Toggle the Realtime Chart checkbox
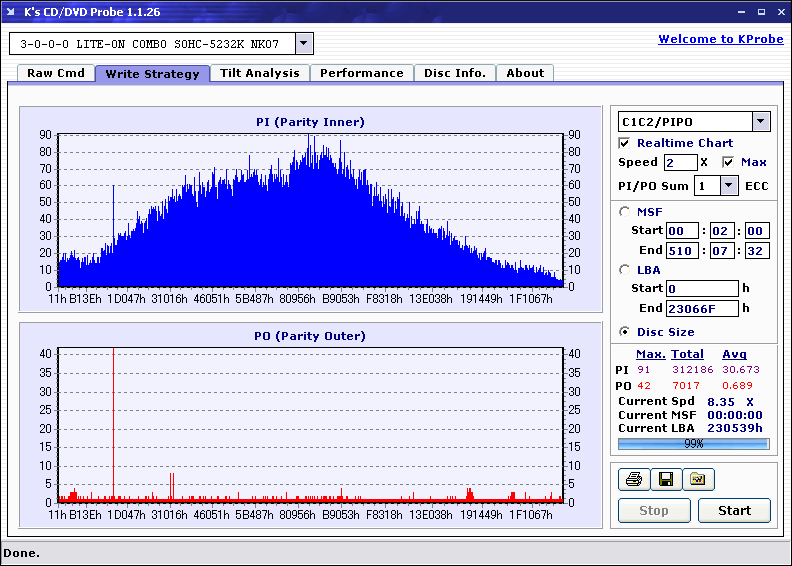Image resolution: width=792 pixels, height=566 pixels. [x=625, y=143]
